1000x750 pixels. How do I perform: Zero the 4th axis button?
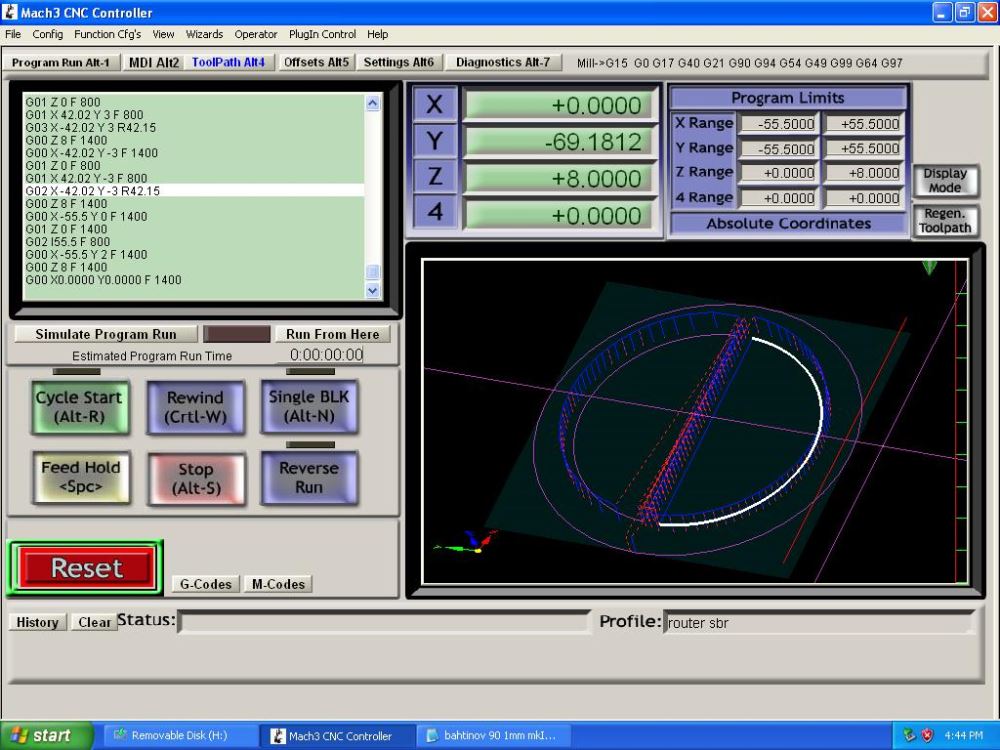pos(435,212)
